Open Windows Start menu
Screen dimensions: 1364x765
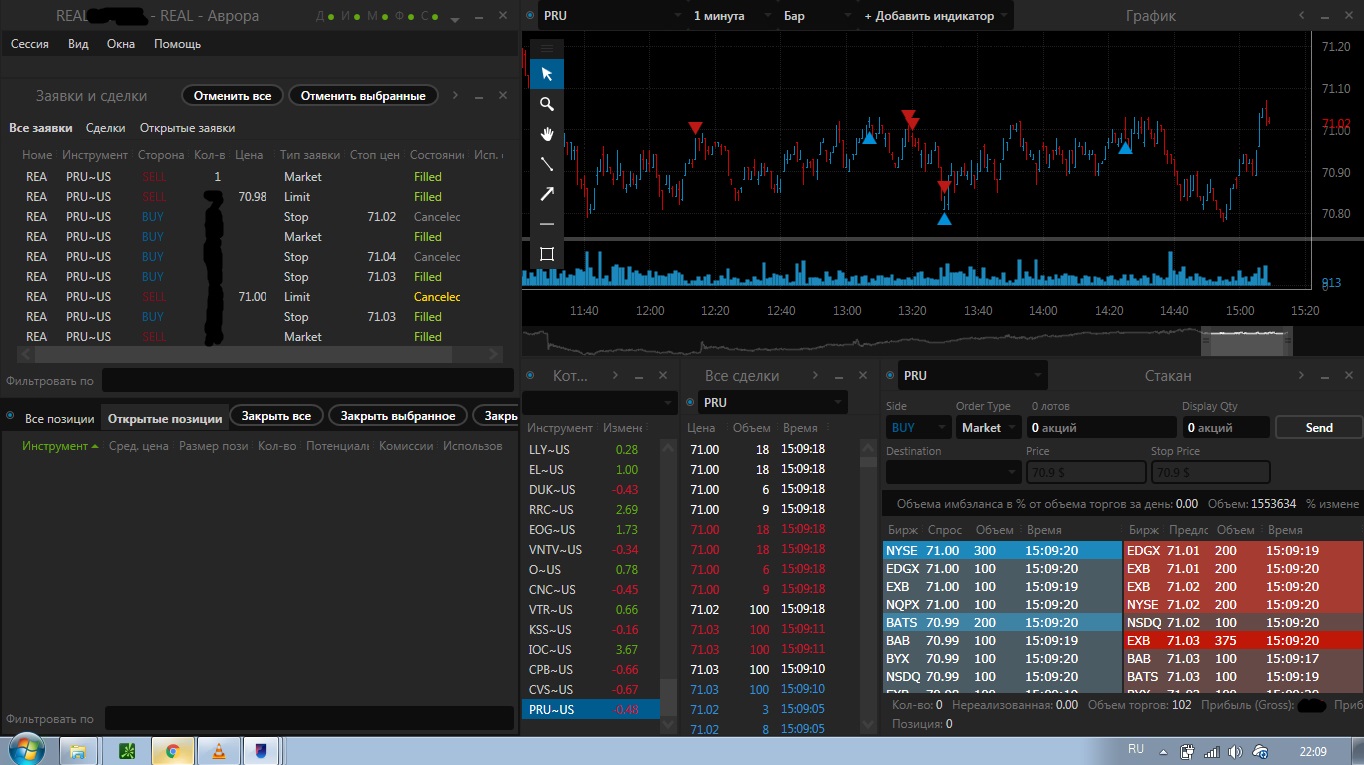(x=25, y=749)
